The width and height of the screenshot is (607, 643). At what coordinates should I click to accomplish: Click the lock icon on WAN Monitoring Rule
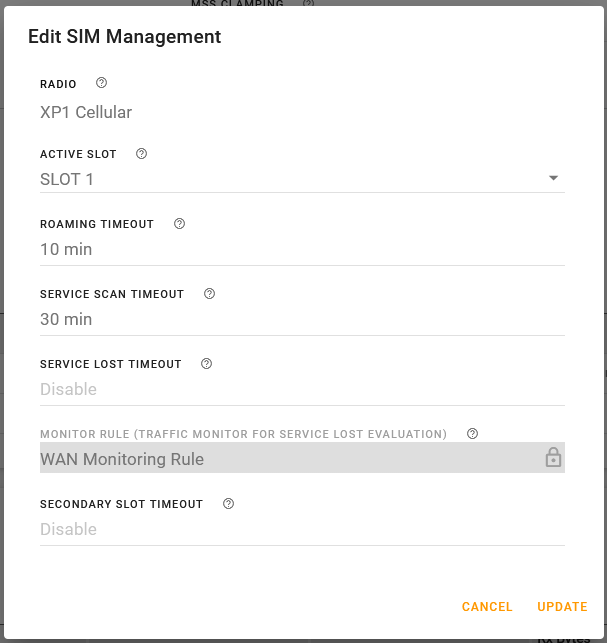point(553,458)
